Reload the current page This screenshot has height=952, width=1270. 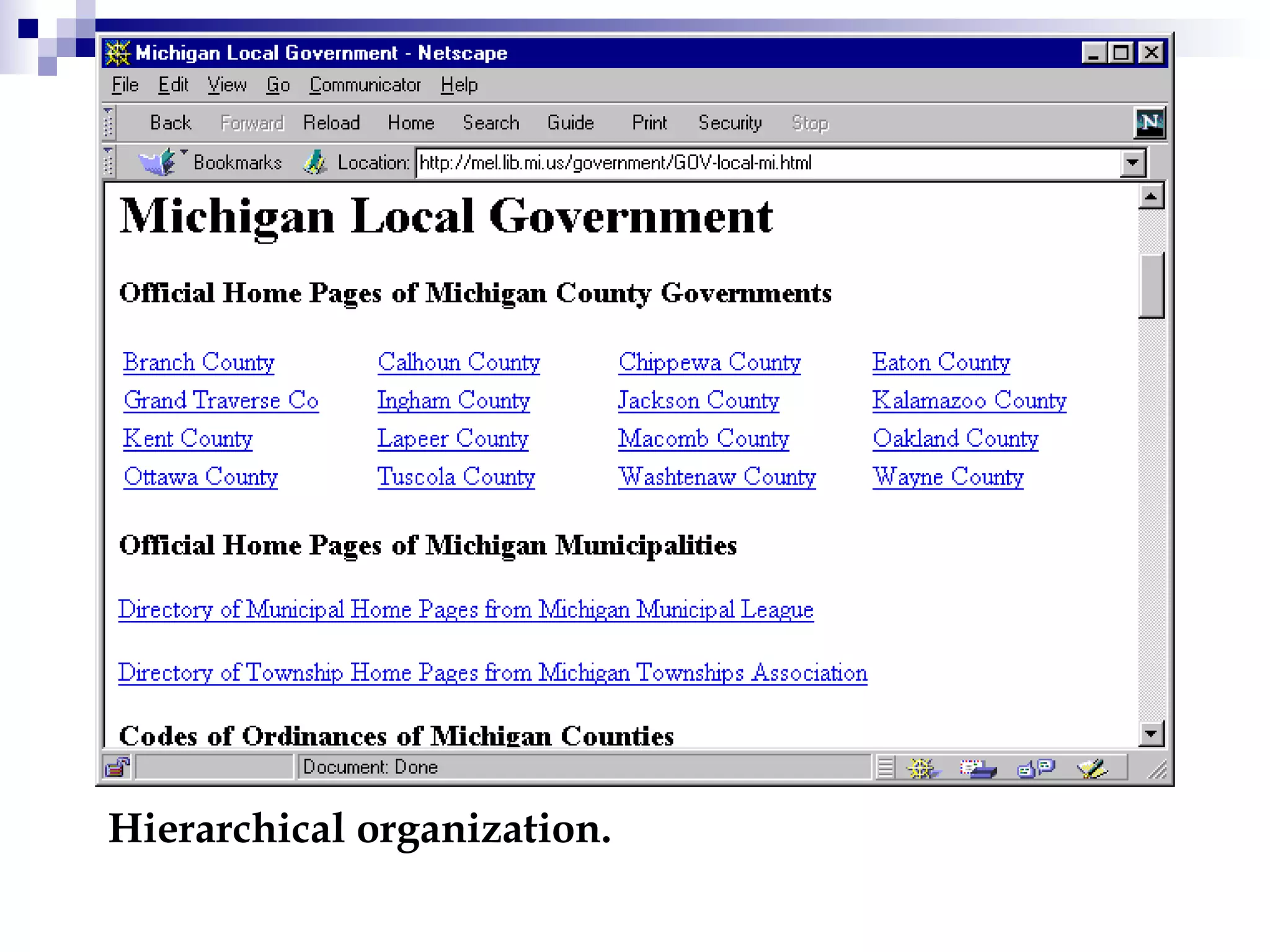[x=331, y=123]
